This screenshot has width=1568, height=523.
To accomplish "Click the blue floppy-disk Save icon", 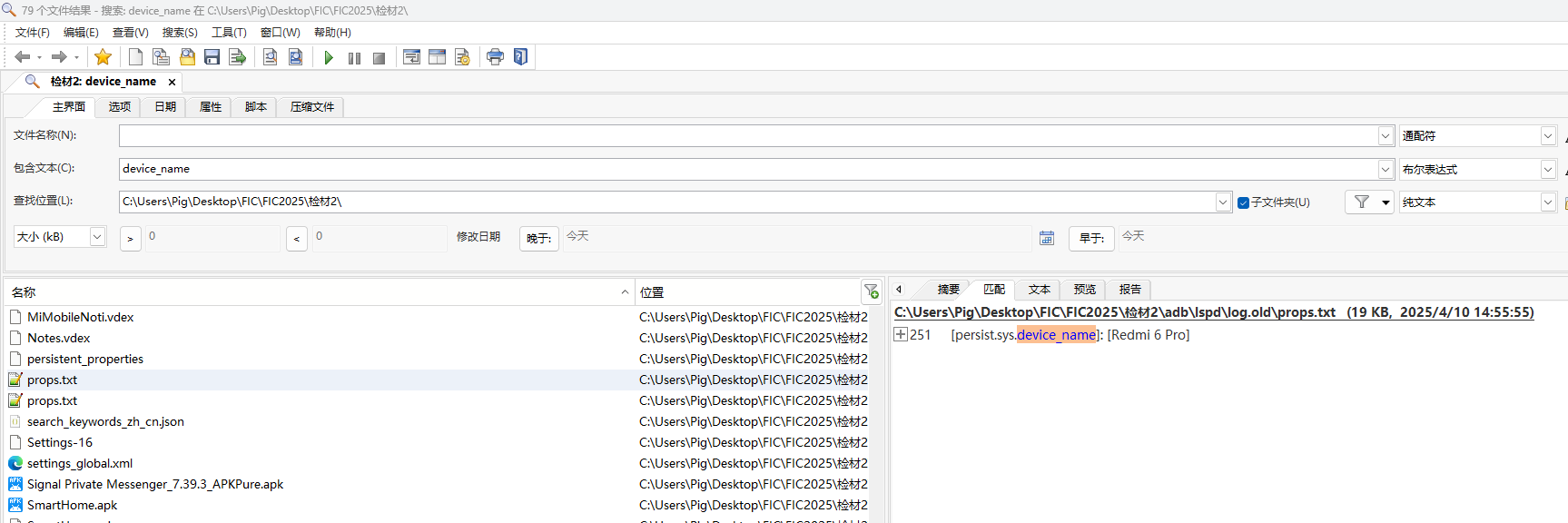I will click(x=212, y=57).
